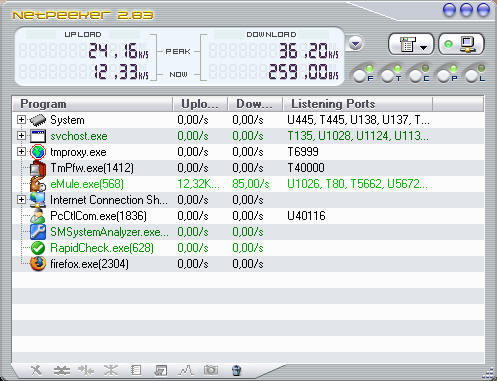Click the resize grip at window corner
Image resolution: width=497 pixels, height=381 pixels.
point(488,373)
